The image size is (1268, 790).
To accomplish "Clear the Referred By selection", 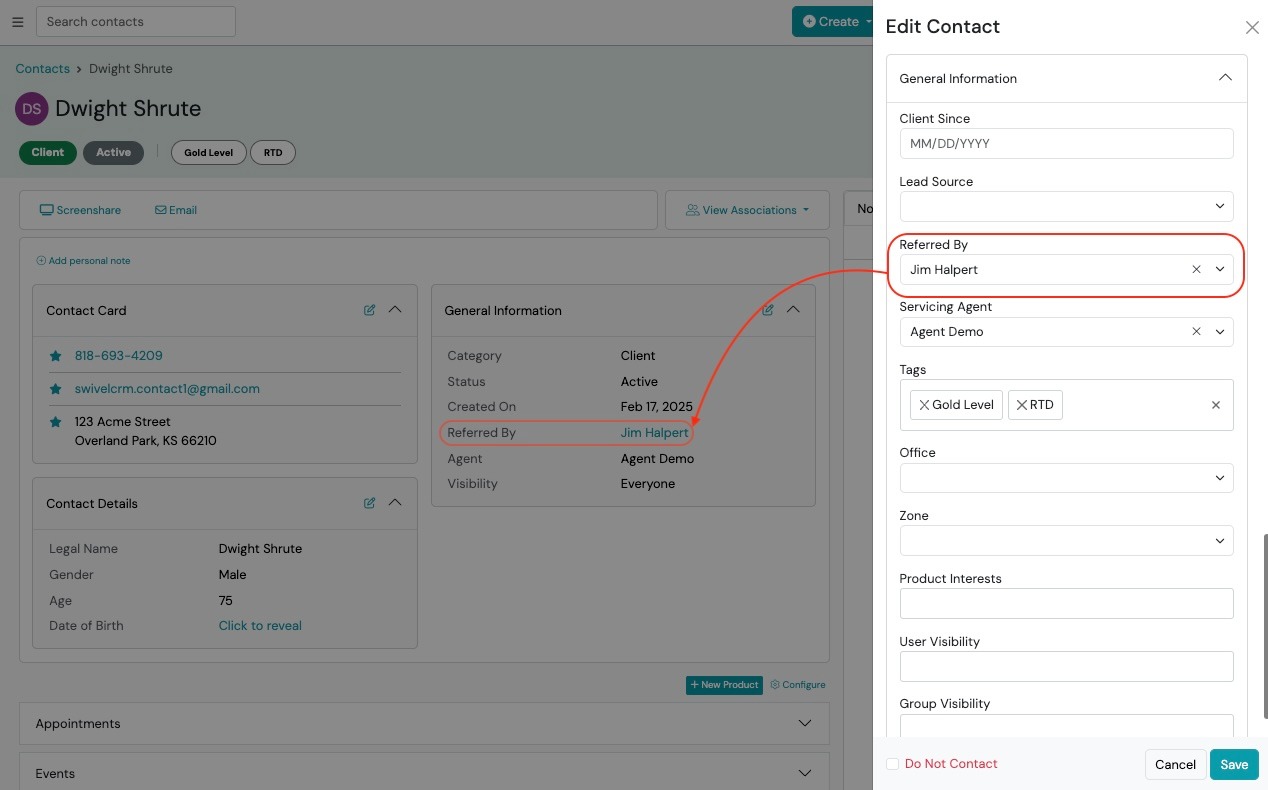I will tap(1196, 270).
